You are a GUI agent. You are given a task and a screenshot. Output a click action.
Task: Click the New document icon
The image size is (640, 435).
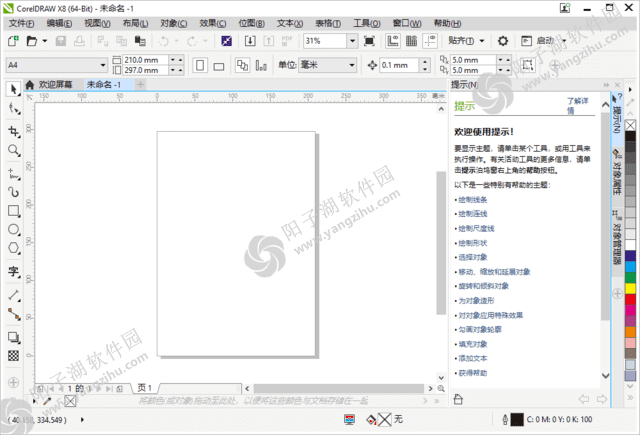tap(13, 41)
